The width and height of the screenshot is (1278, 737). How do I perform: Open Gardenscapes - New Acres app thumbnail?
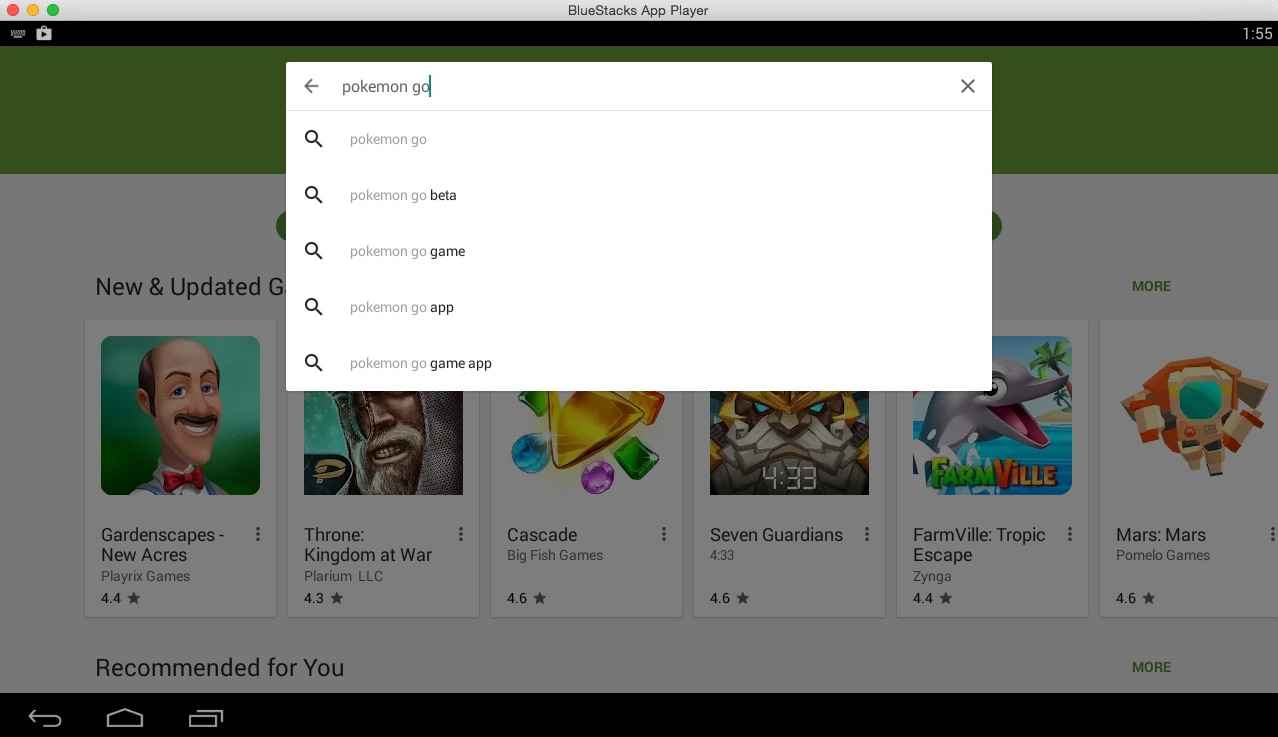coord(180,415)
